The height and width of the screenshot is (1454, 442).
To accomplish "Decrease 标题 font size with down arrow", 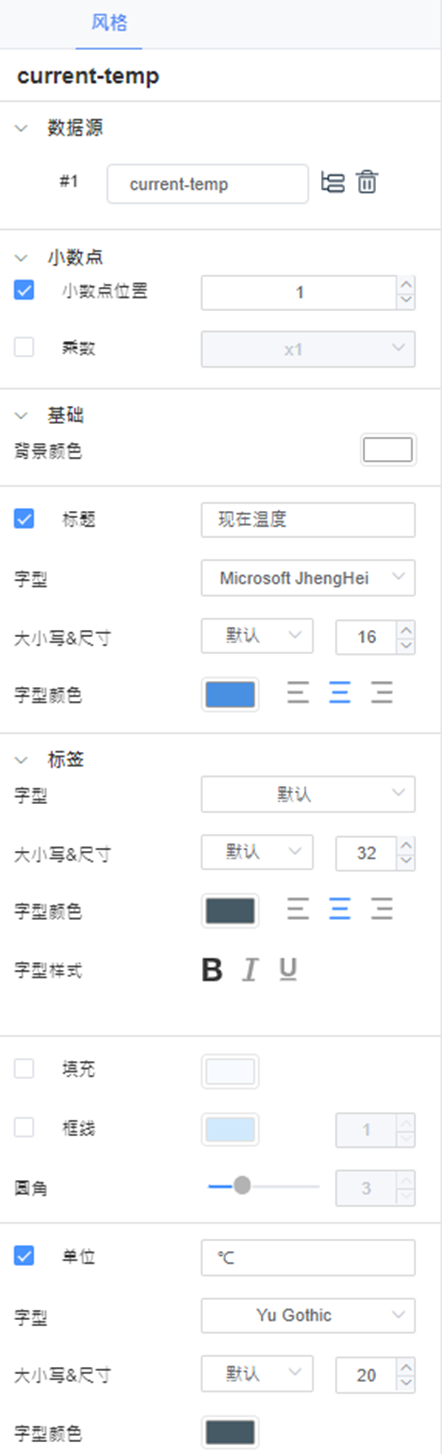I will [405, 645].
